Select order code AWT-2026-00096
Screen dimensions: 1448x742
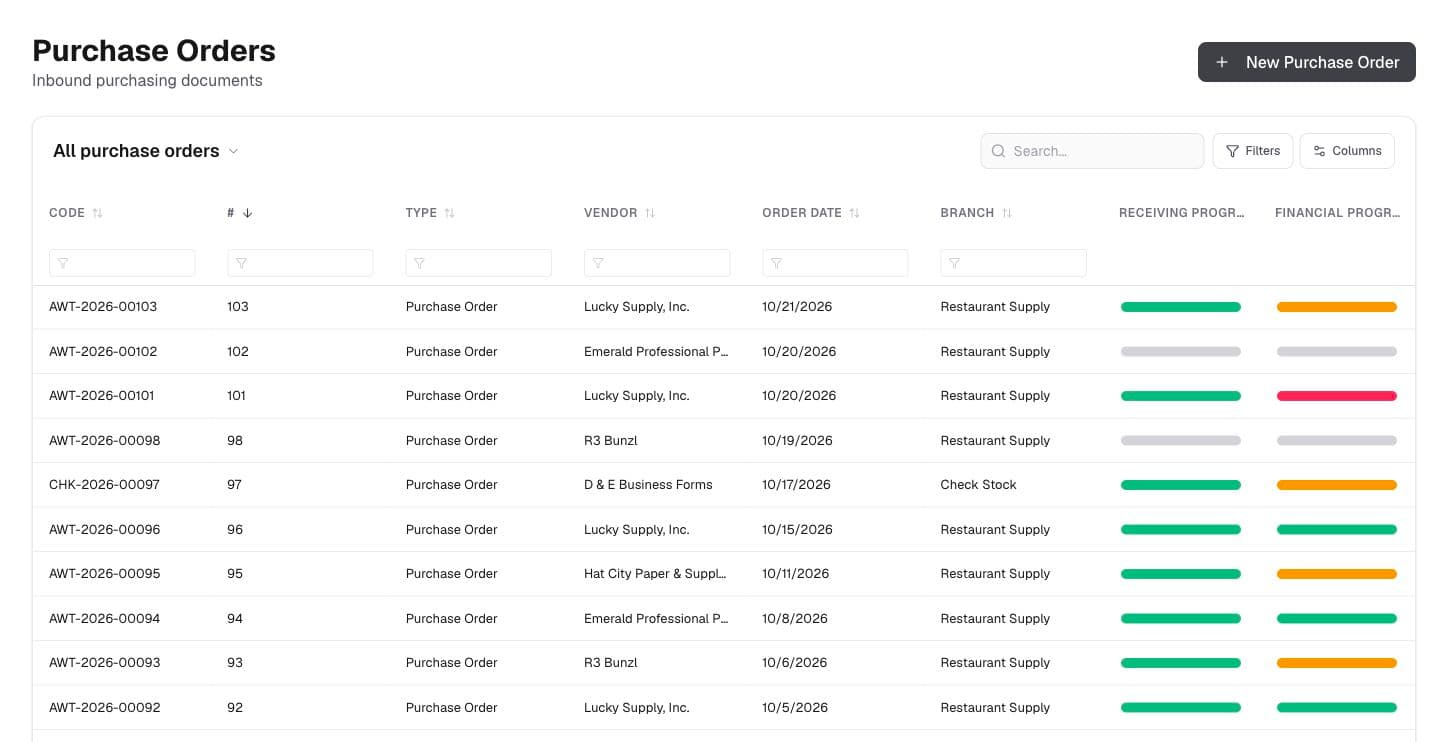pos(104,529)
